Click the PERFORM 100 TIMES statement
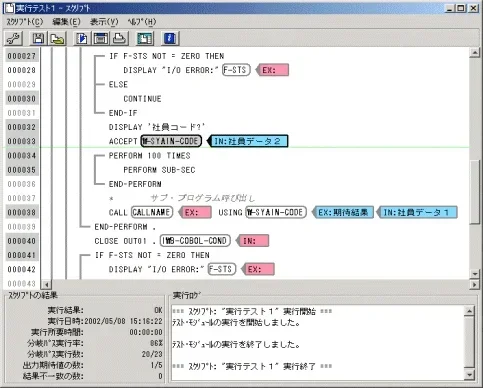The image size is (483, 388). (149, 155)
